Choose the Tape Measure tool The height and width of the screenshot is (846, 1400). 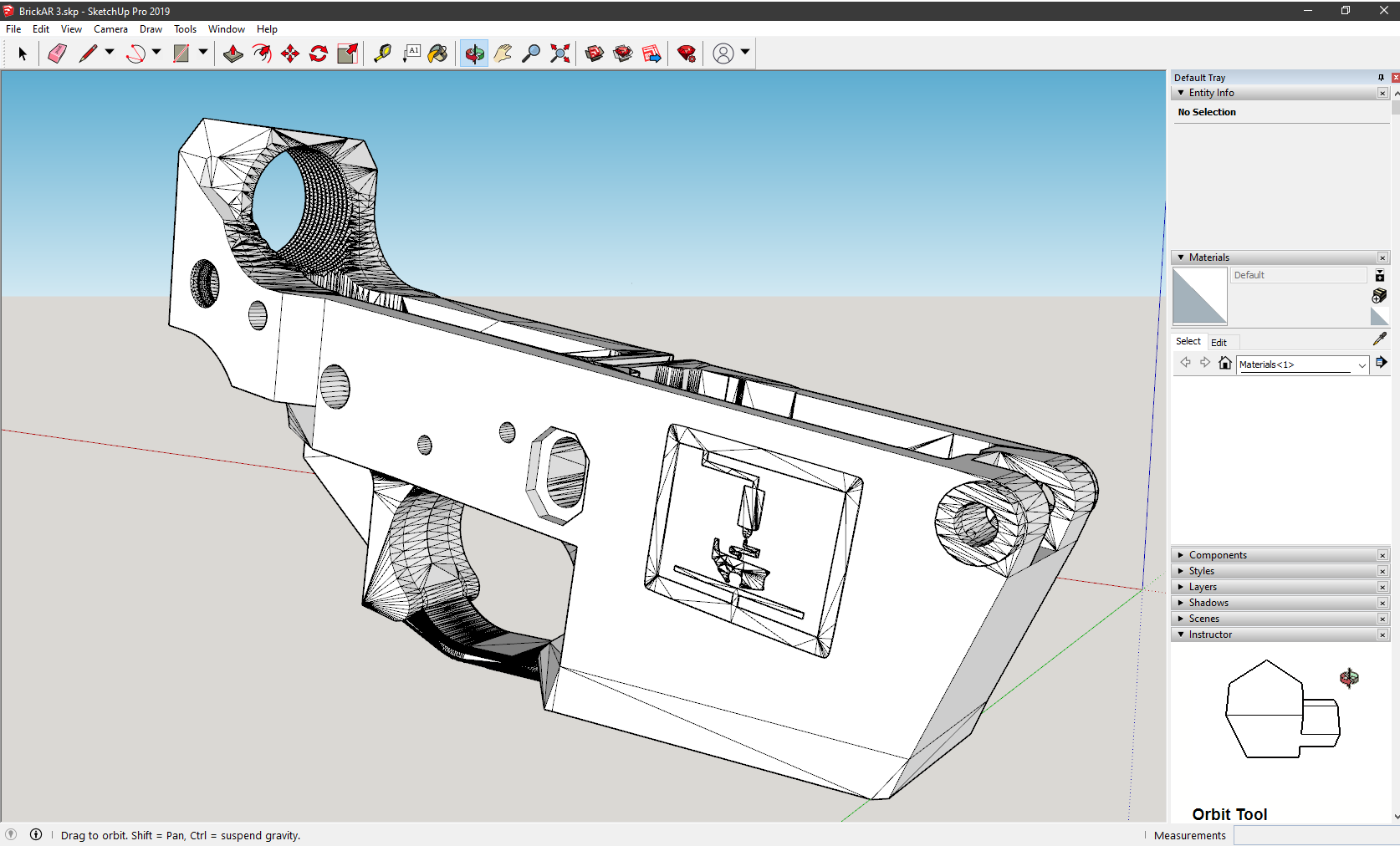point(382,54)
